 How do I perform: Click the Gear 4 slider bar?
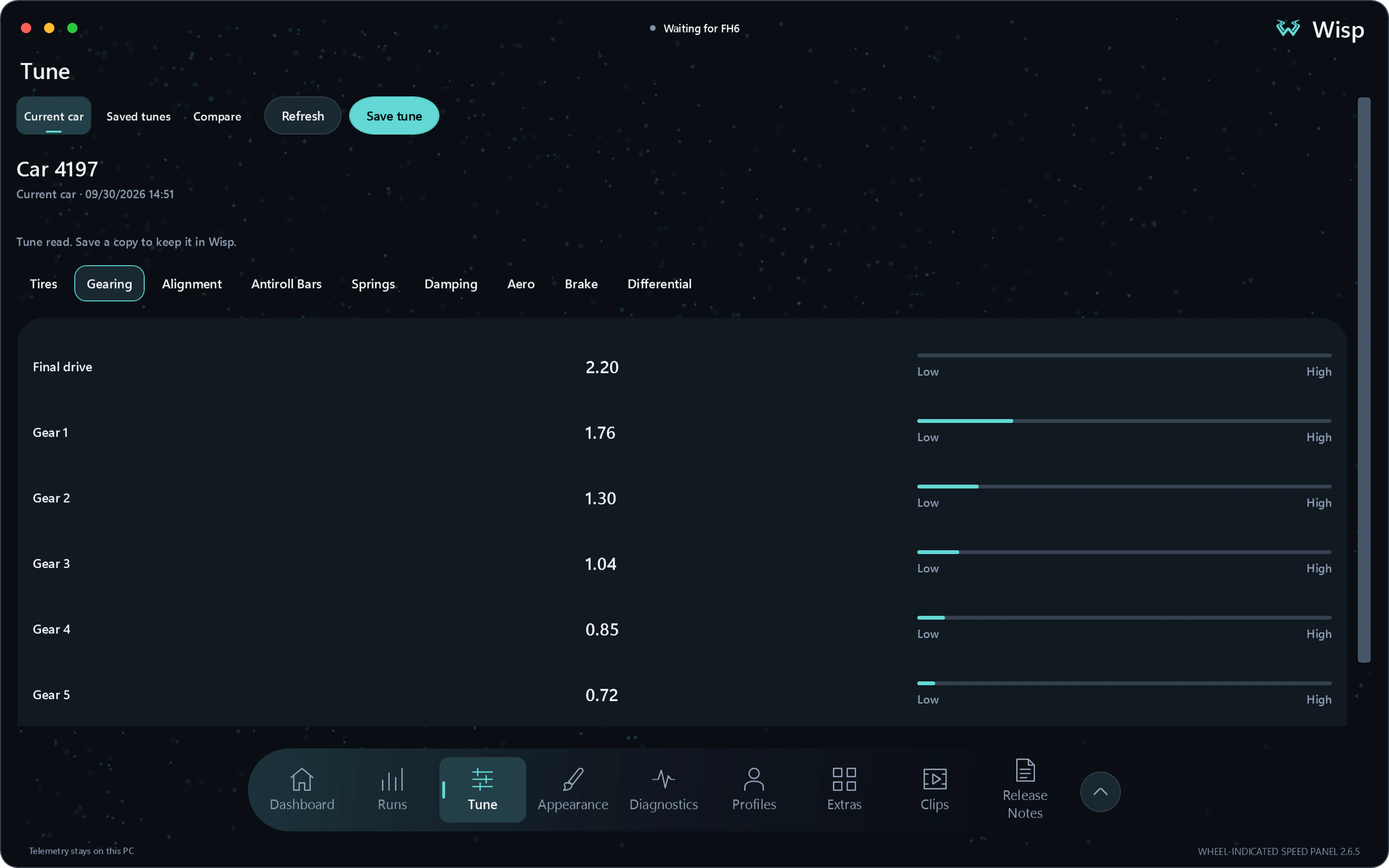(x=1124, y=618)
